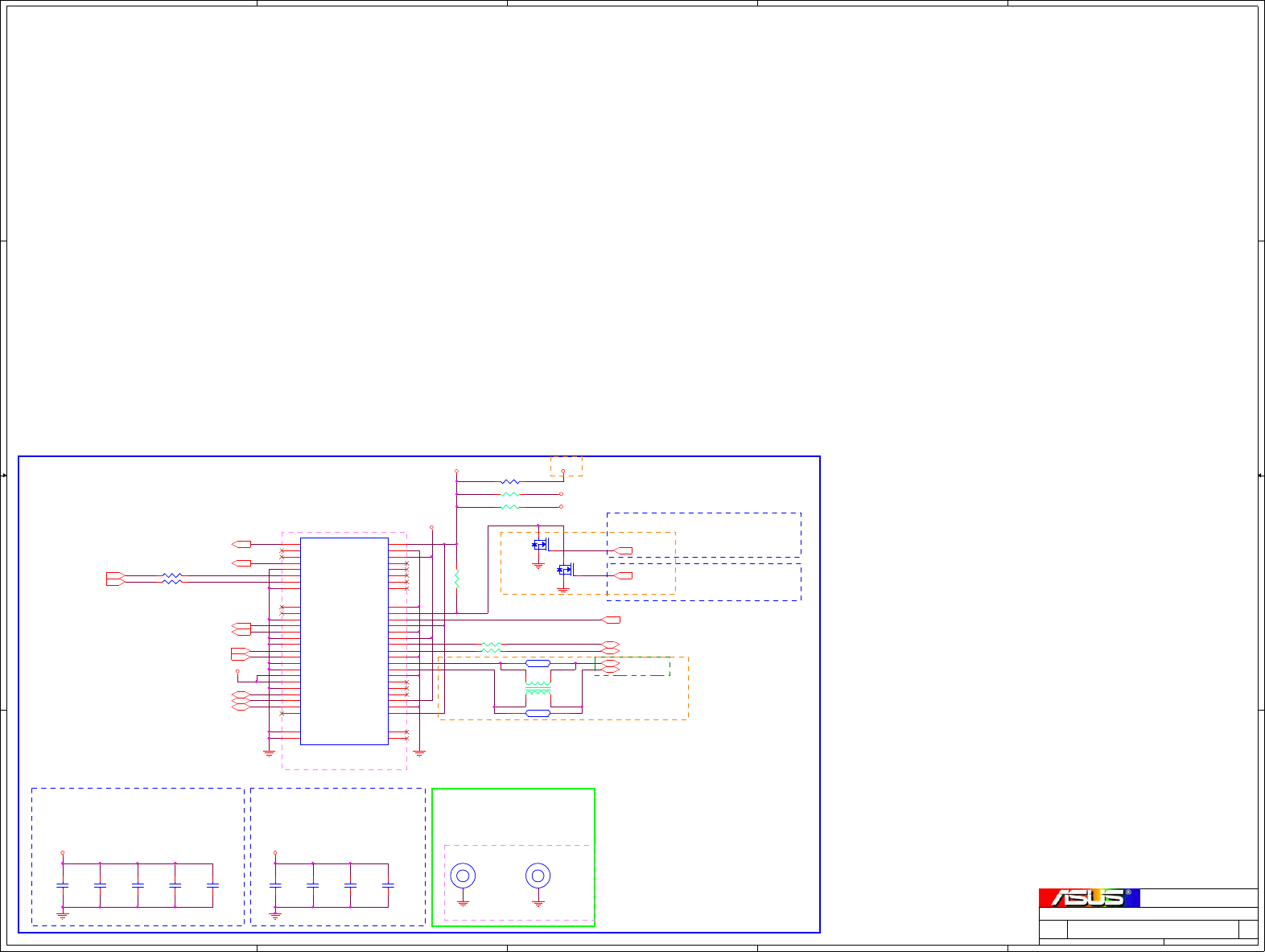The height and width of the screenshot is (952, 1265).
Task: Select the right mounting hole symbol
Action: (x=538, y=876)
